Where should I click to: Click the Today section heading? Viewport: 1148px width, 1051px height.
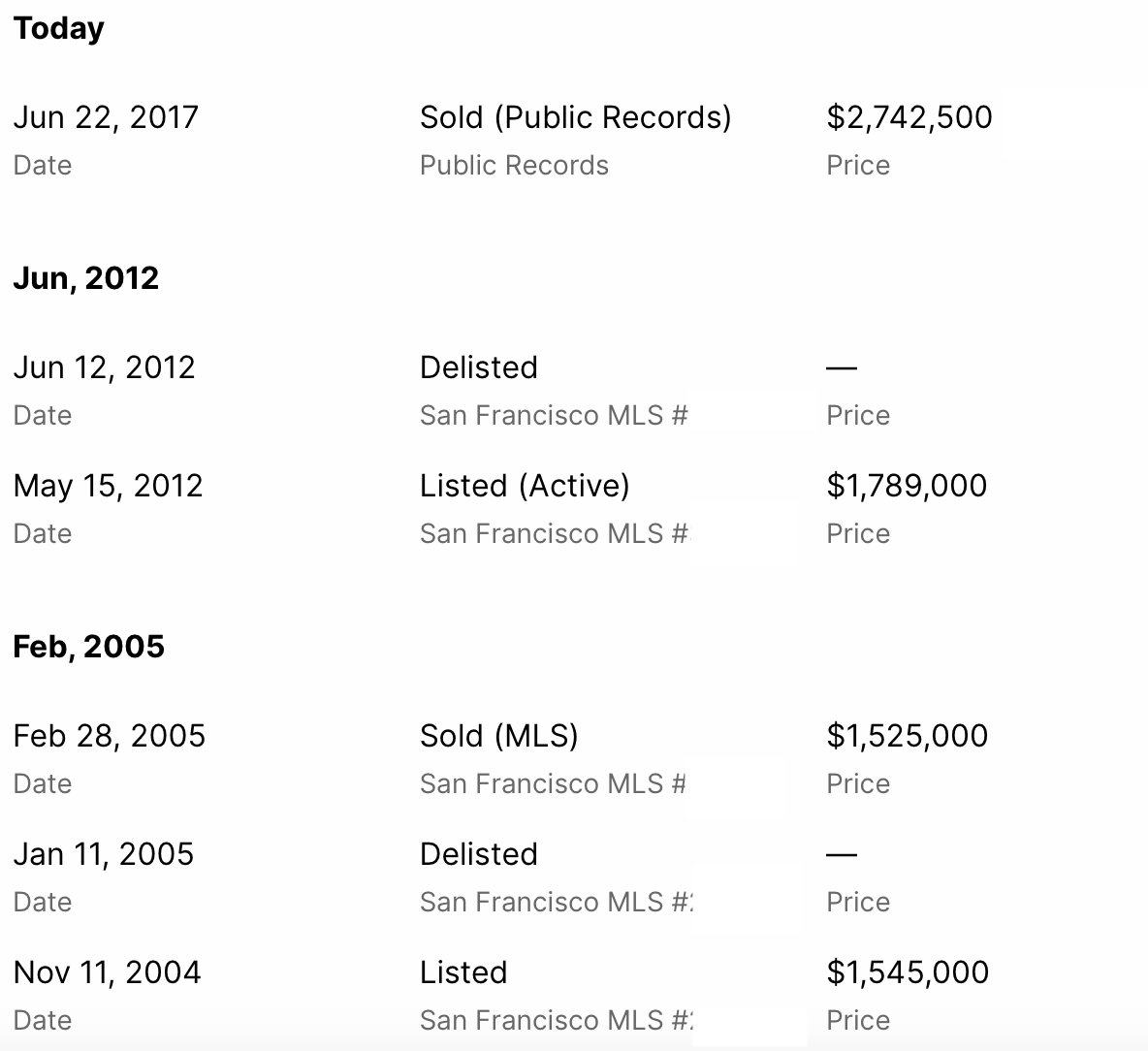58,28
